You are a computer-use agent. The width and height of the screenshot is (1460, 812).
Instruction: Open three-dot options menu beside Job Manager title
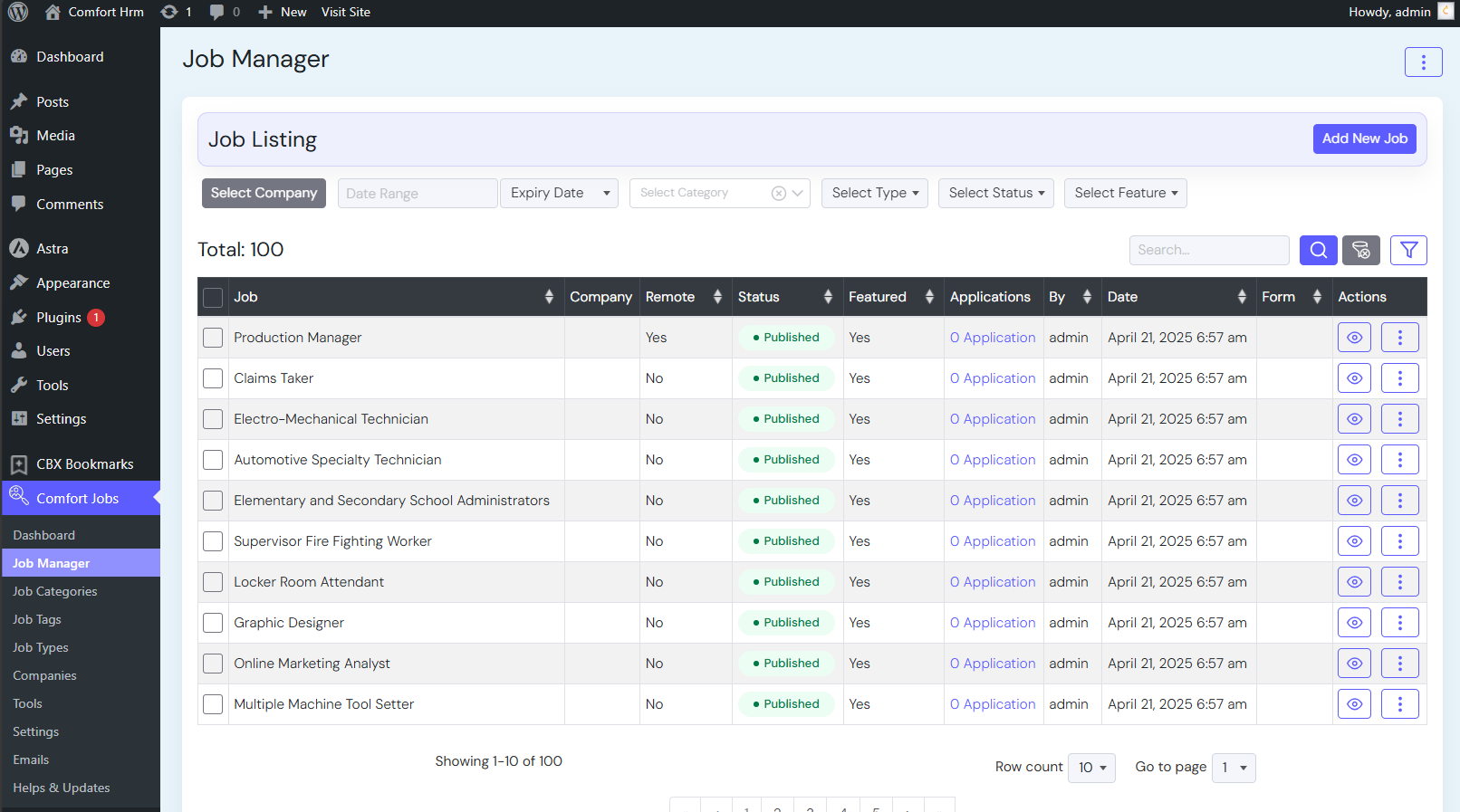coord(1423,62)
